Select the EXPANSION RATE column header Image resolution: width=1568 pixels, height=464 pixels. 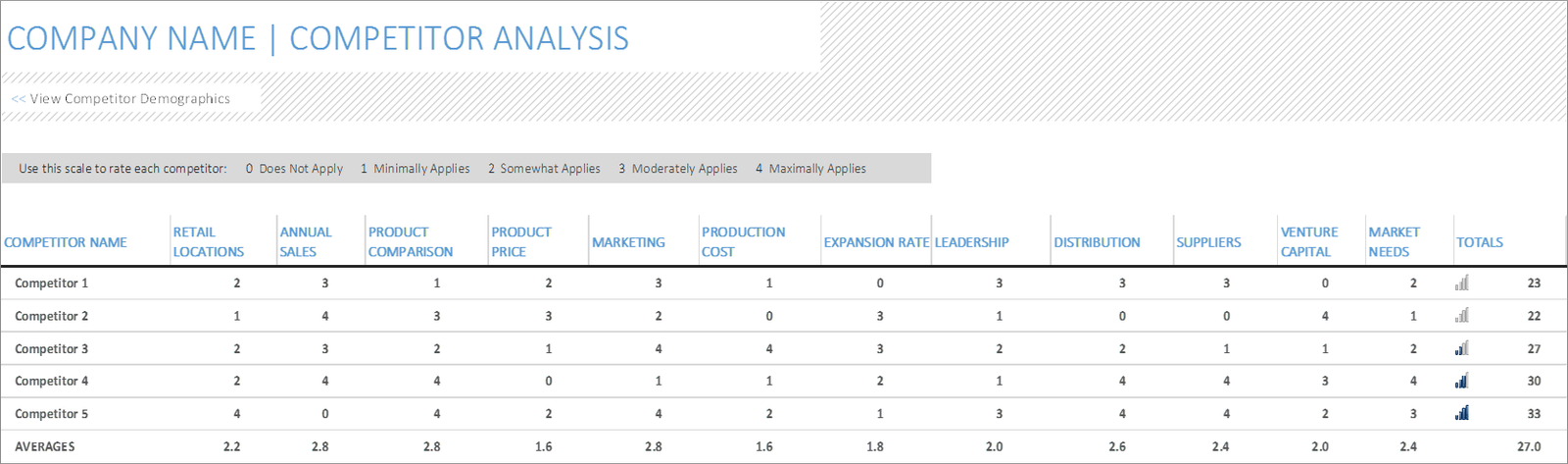[876, 242]
